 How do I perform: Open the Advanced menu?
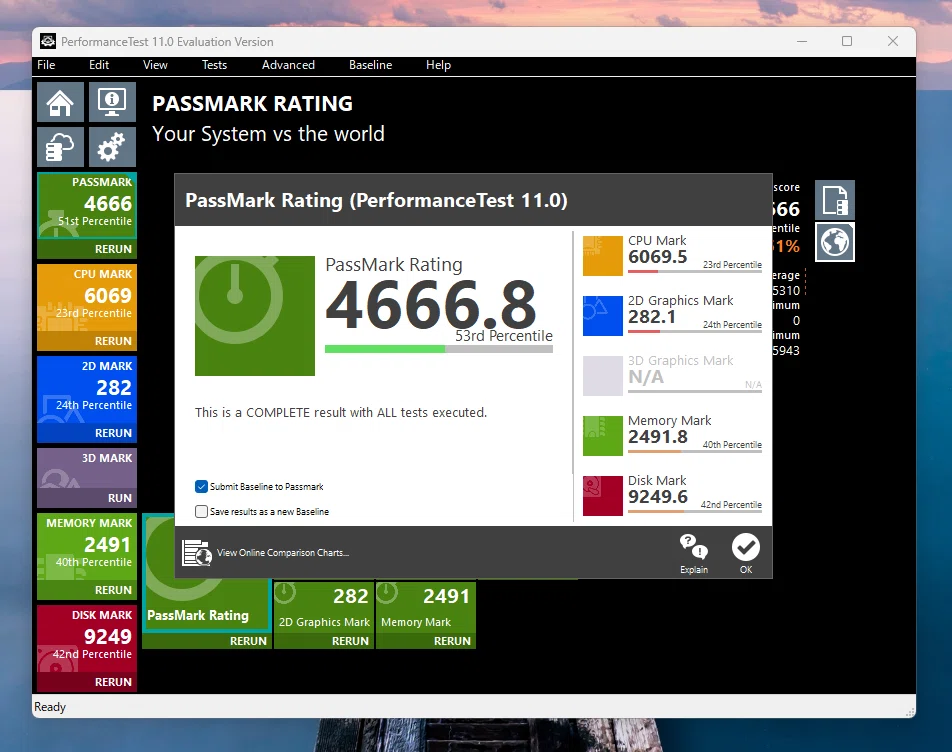[288, 65]
